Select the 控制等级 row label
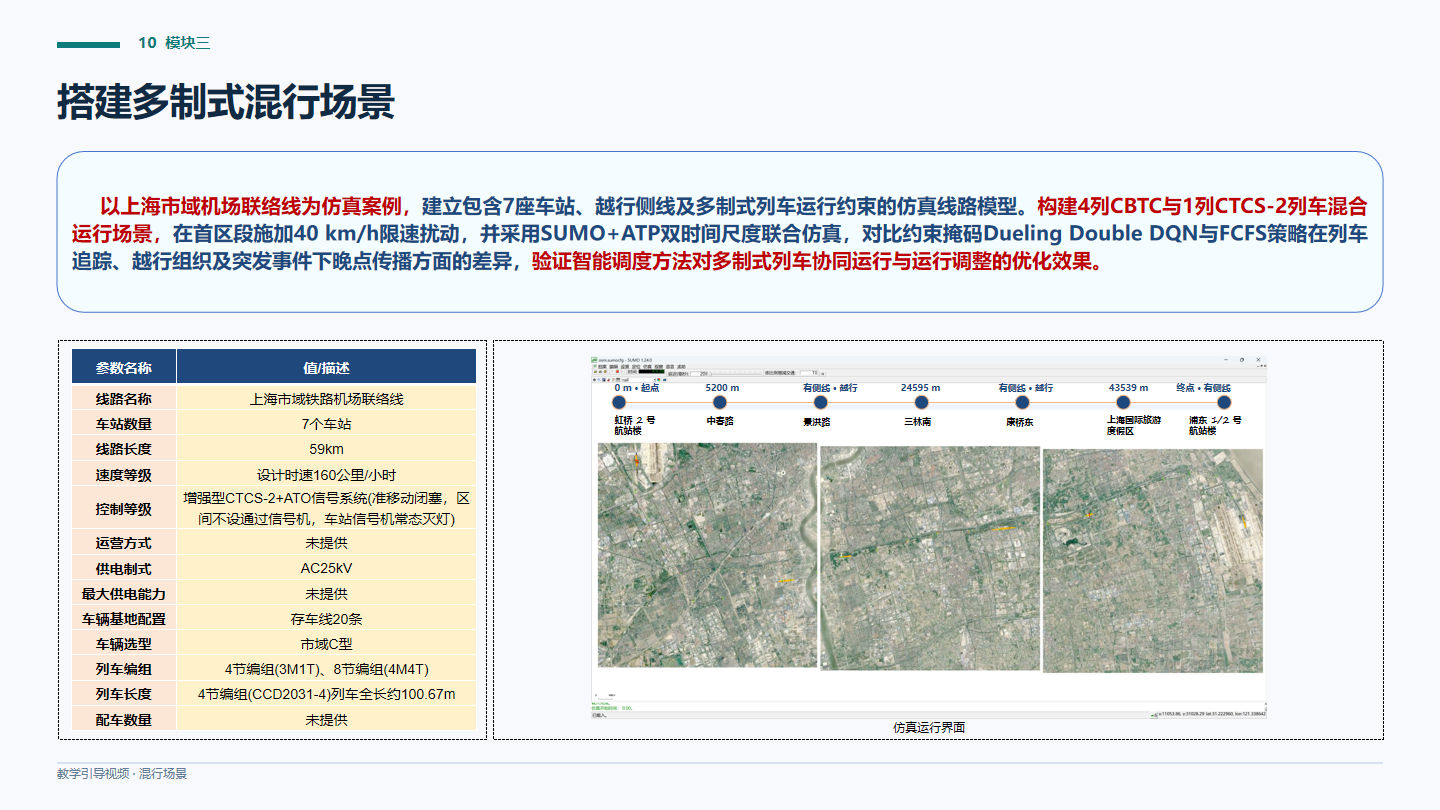The width and height of the screenshot is (1440, 810). tap(124, 509)
